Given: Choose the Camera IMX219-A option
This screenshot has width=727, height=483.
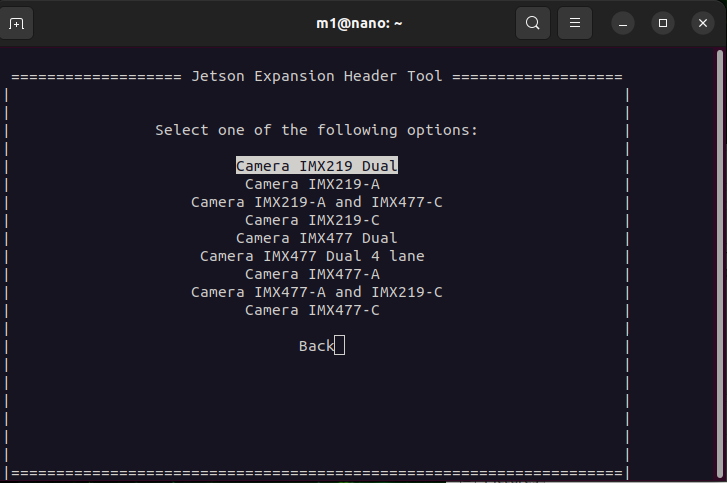Looking at the screenshot, I should 312,184.
